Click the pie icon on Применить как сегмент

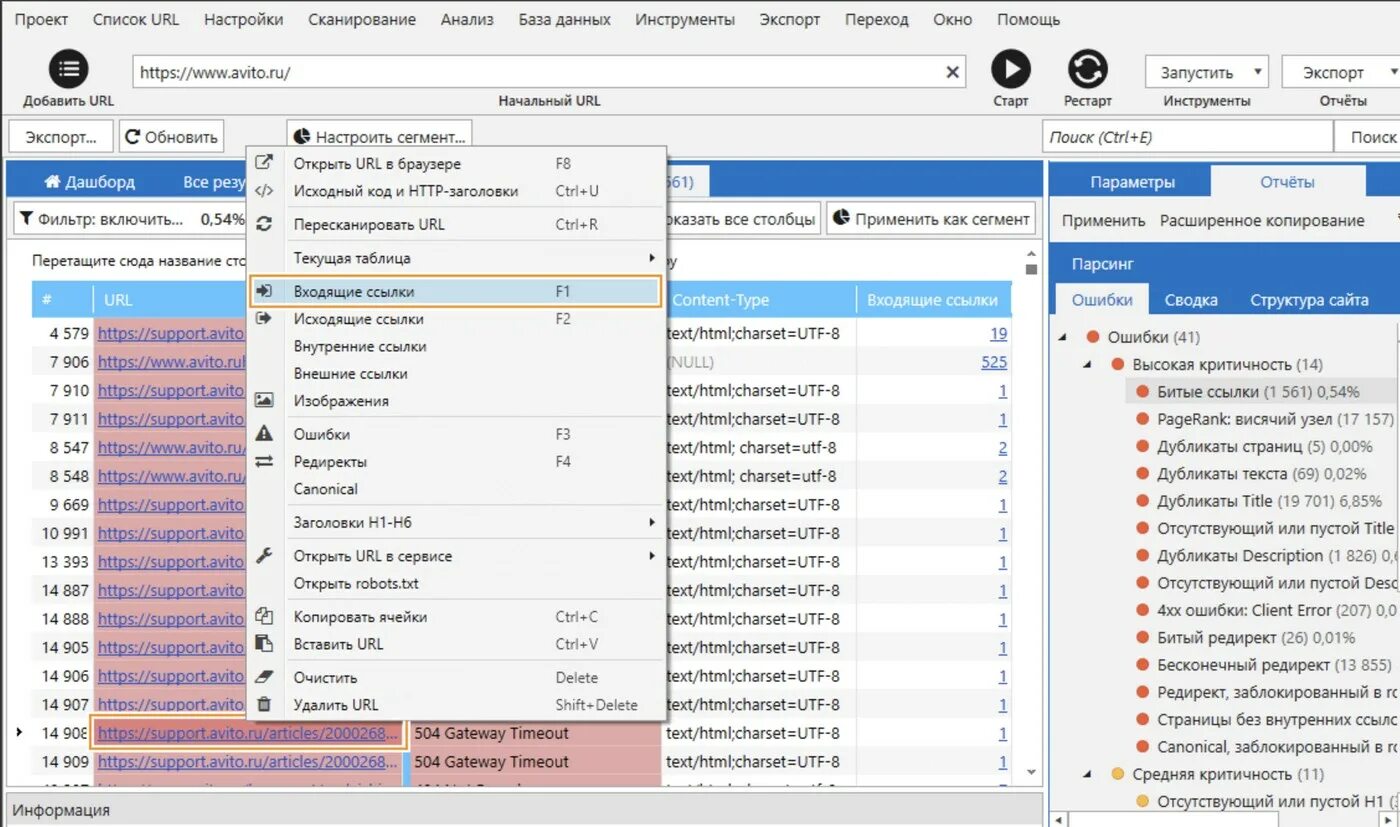click(x=842, y=218)
